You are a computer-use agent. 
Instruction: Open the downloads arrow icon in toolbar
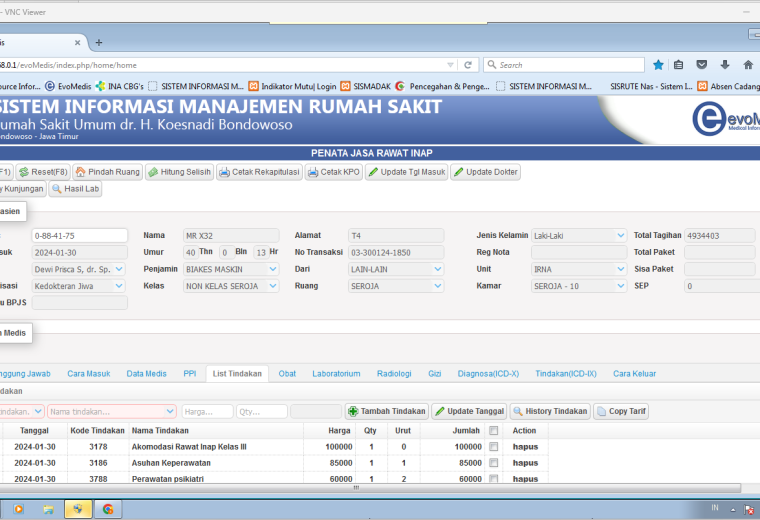[725, 65]
